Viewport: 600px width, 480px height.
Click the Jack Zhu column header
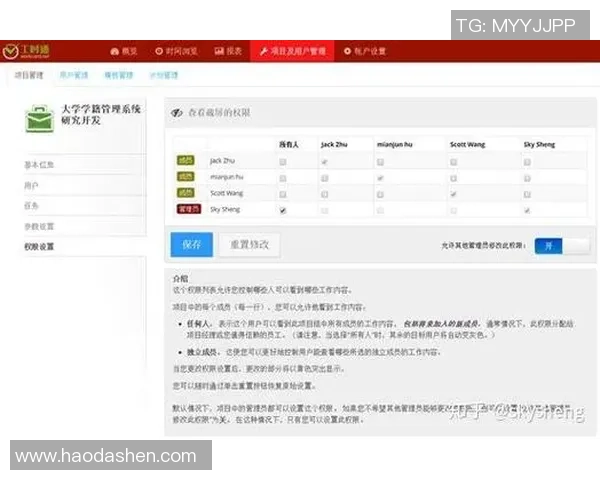coord(334,144)
